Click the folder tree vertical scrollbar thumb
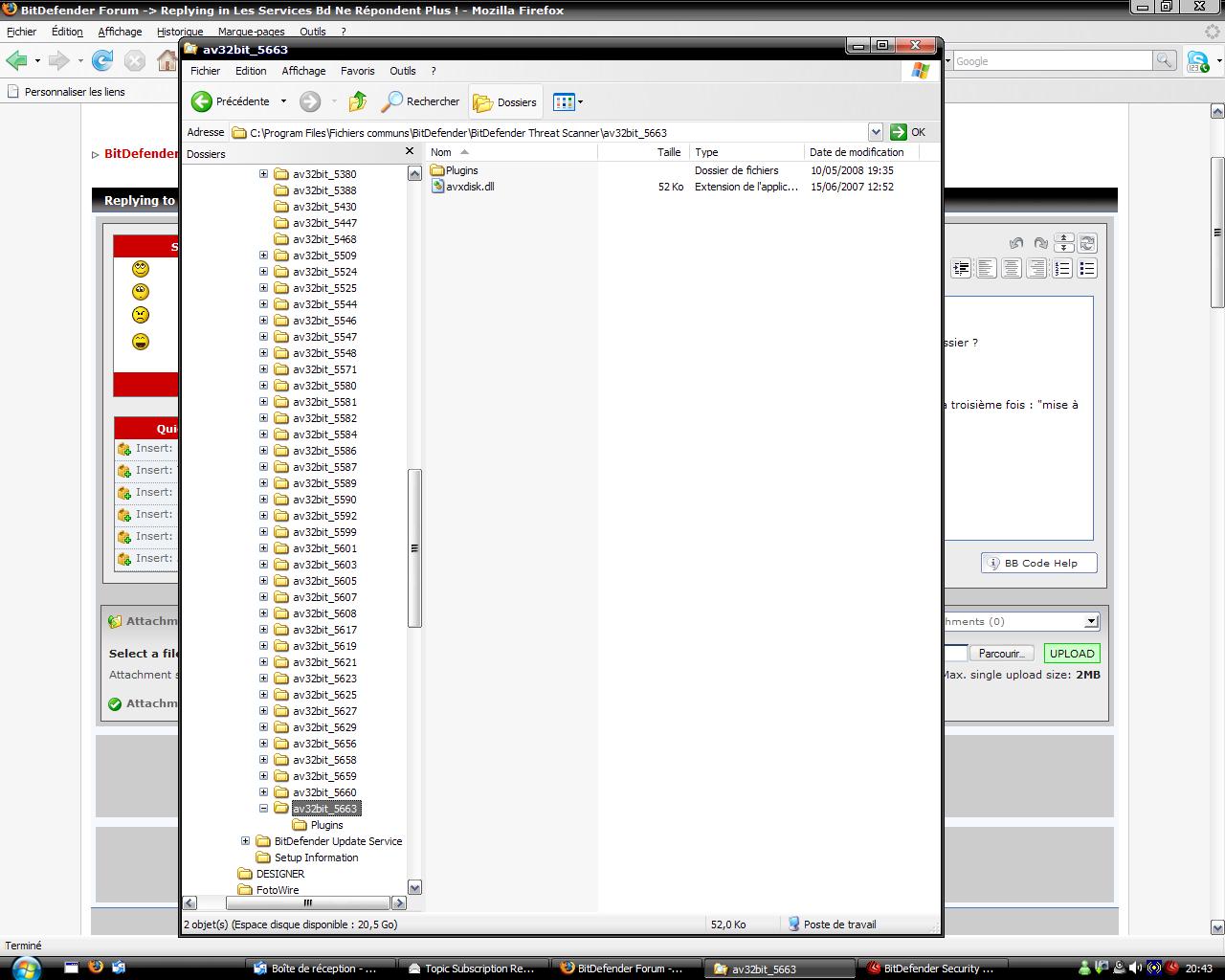The height and width of the screenshot is (980, 1225). 414,548
